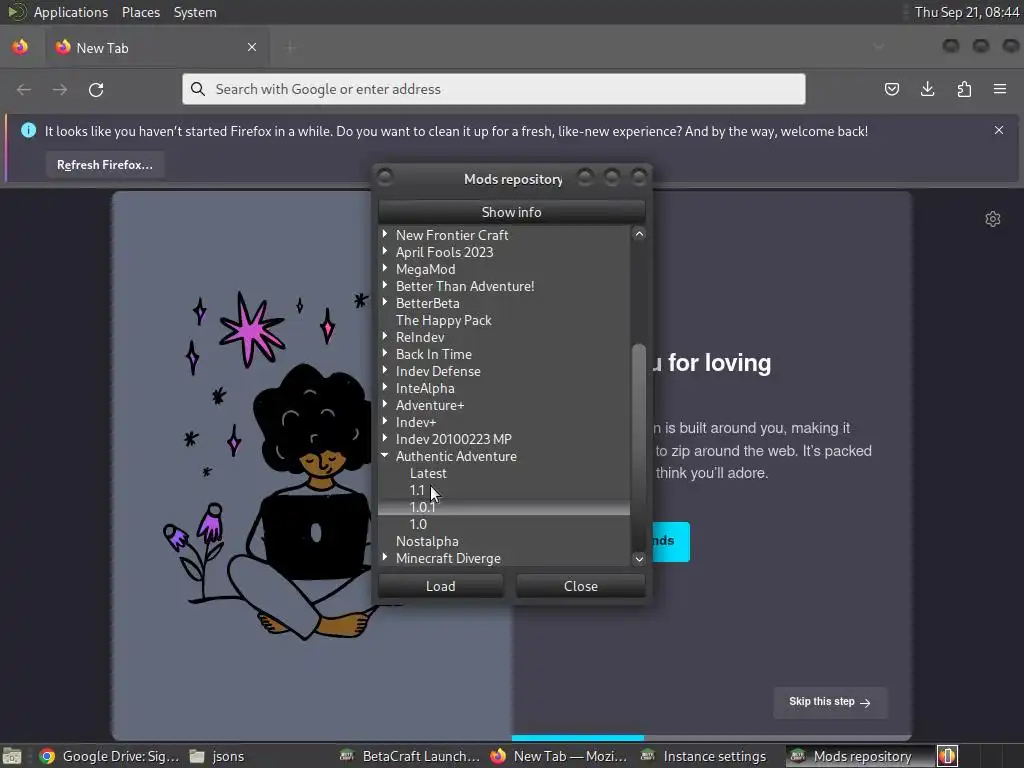This screenshot has height=768, width=1024.
Task: Click the Firefox forward arrow
Action: (x=60, y=89)
